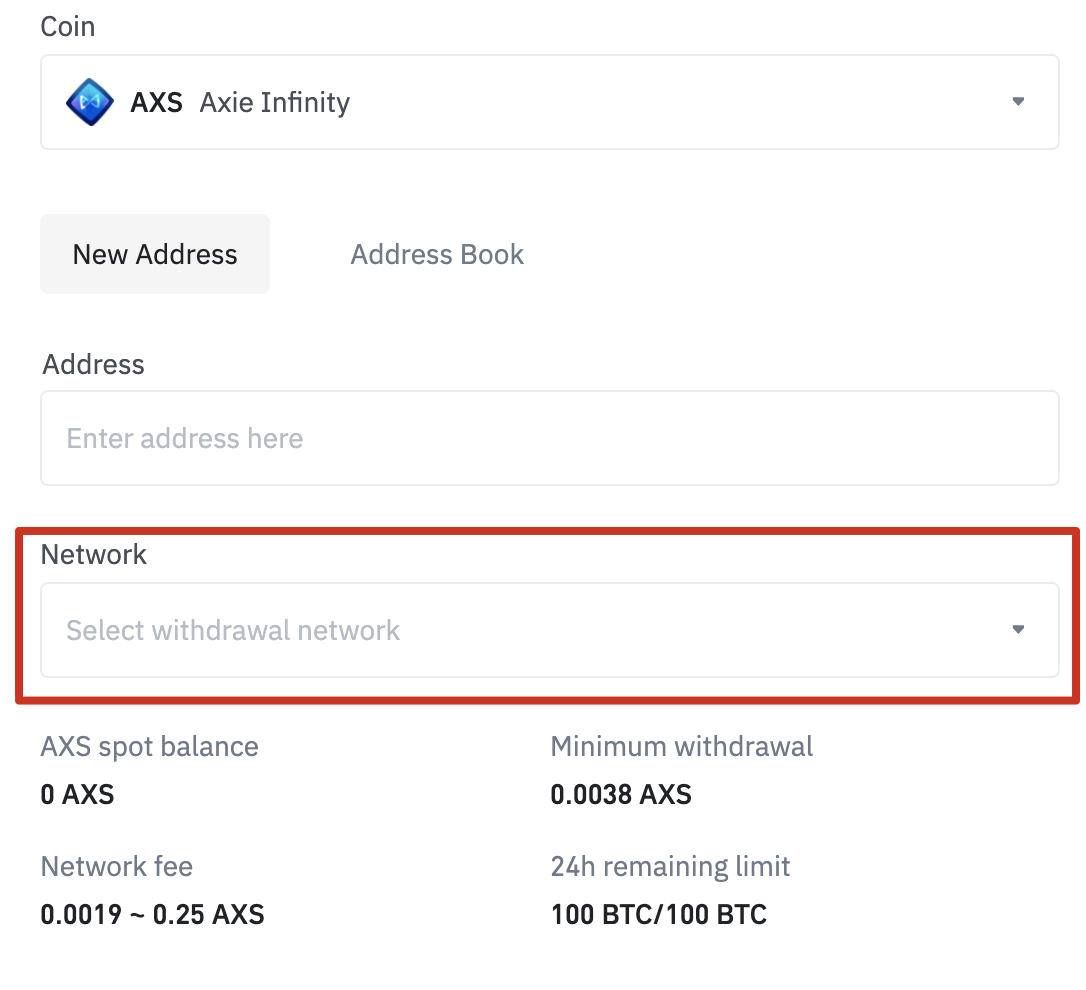
Task: Click the '0.0038 AXS' minimum amount
Action: (x=621, y=795)
